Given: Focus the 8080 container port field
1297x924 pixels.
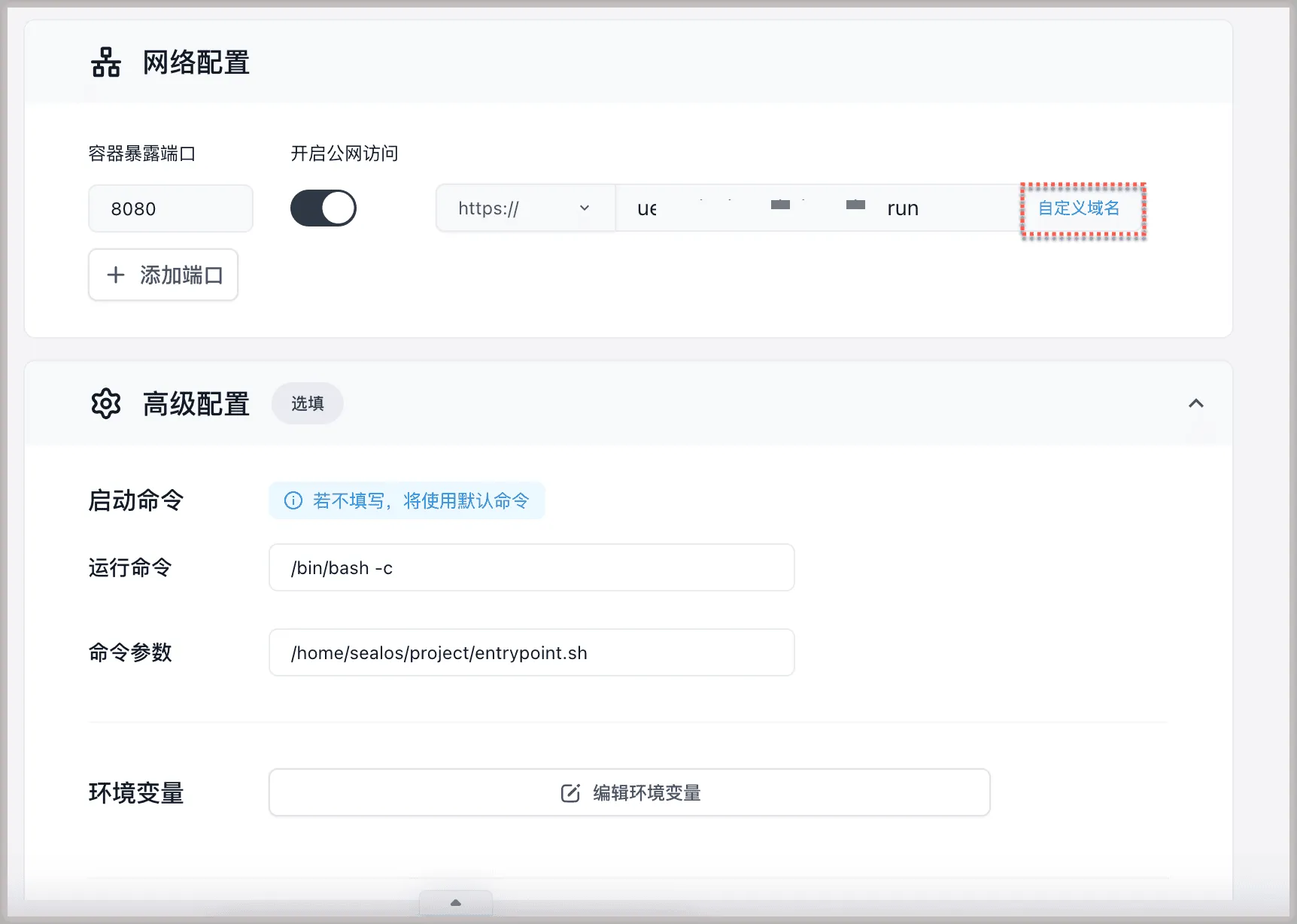Looking at the screenshot, I should coord(171,209).
